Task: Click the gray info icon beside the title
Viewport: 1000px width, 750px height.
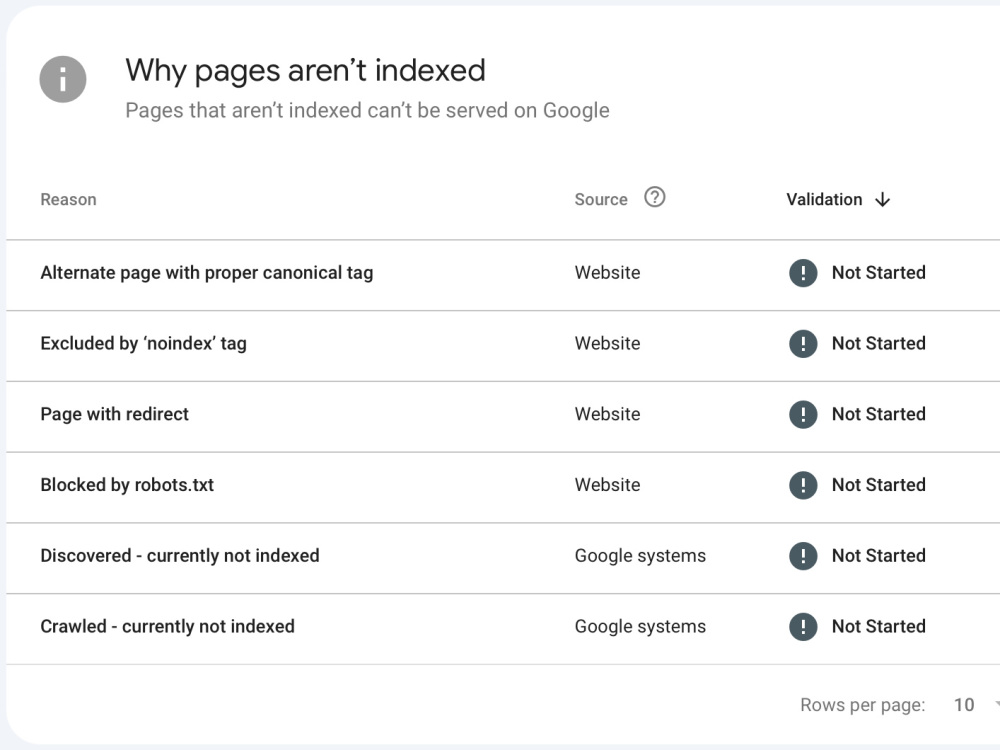Action: [x=62, y=80]
